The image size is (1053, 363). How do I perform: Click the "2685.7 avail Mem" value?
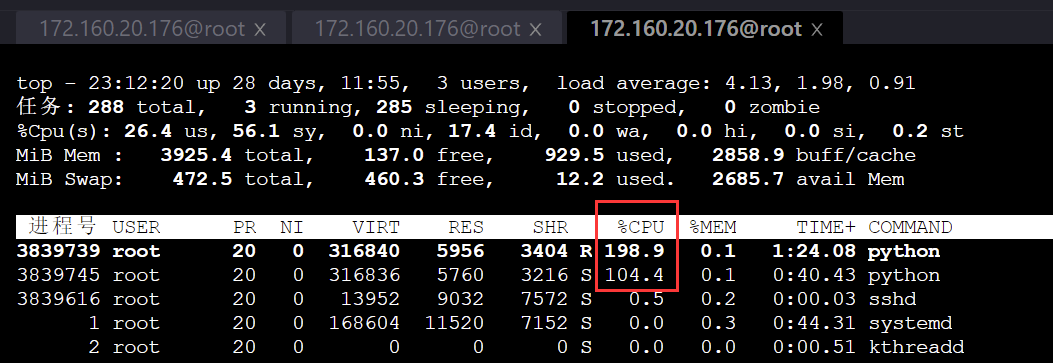coord(808,180)
